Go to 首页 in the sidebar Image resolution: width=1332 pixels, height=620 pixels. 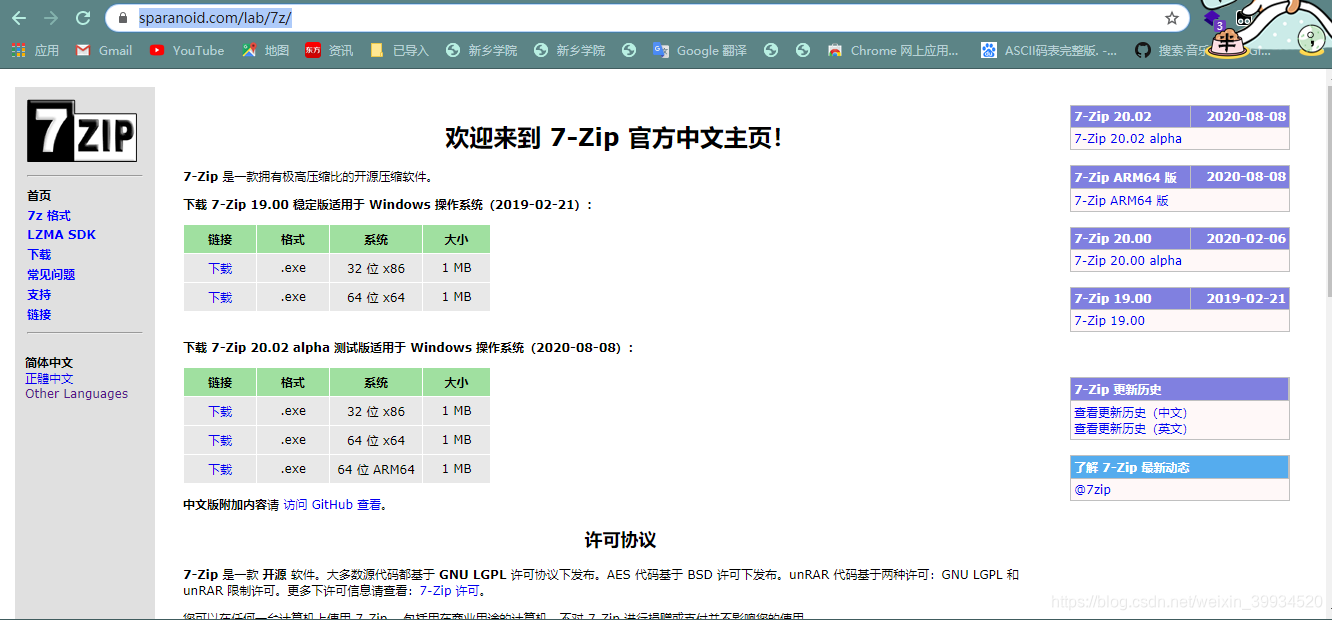[39, 196]
